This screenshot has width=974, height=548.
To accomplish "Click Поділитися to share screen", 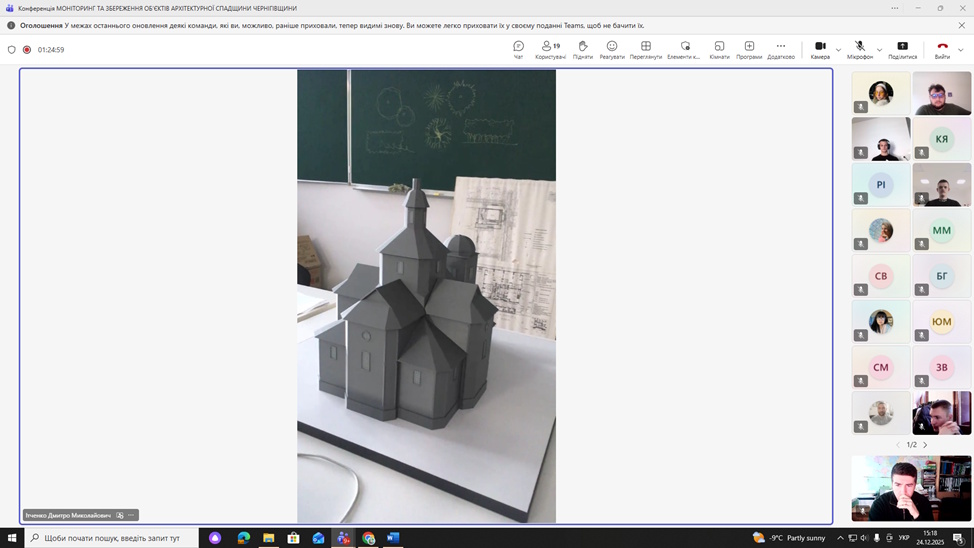I will (902, 49).
